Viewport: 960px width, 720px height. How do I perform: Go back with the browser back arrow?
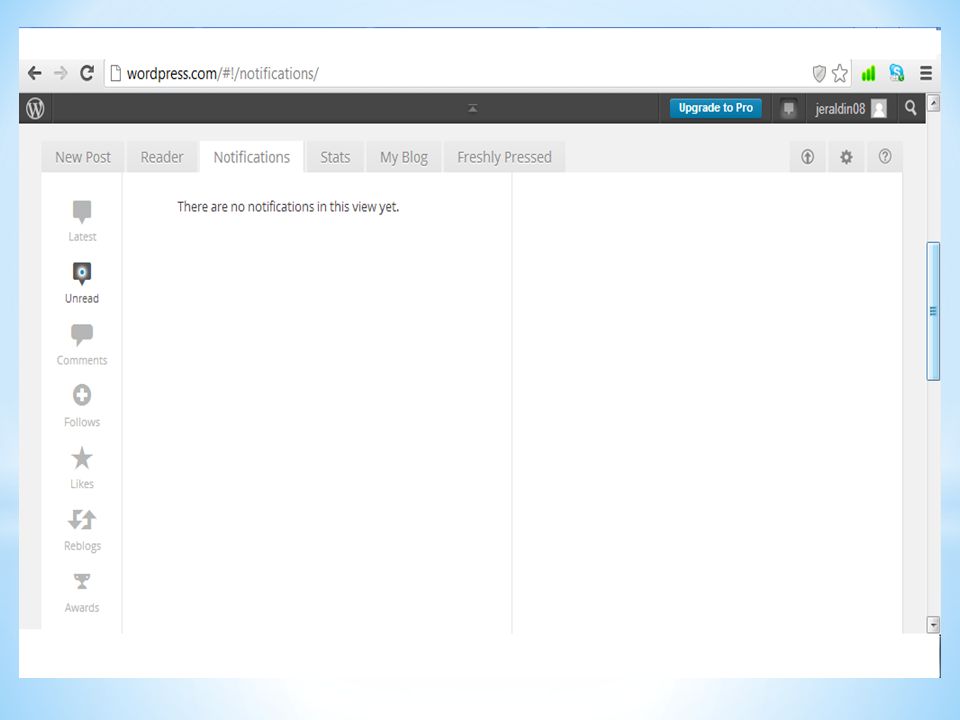tap(35, 73)
